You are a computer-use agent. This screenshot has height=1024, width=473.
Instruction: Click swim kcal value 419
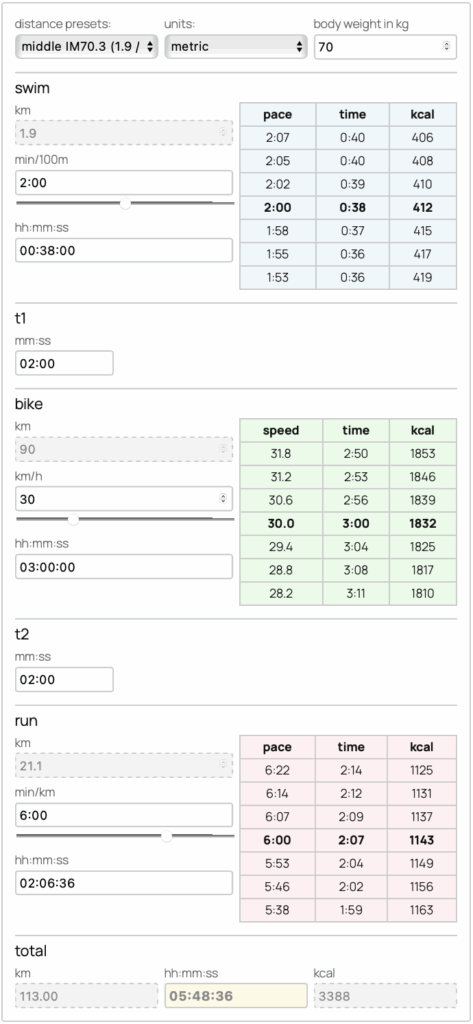pyautogui.click(x=423, y=278)
